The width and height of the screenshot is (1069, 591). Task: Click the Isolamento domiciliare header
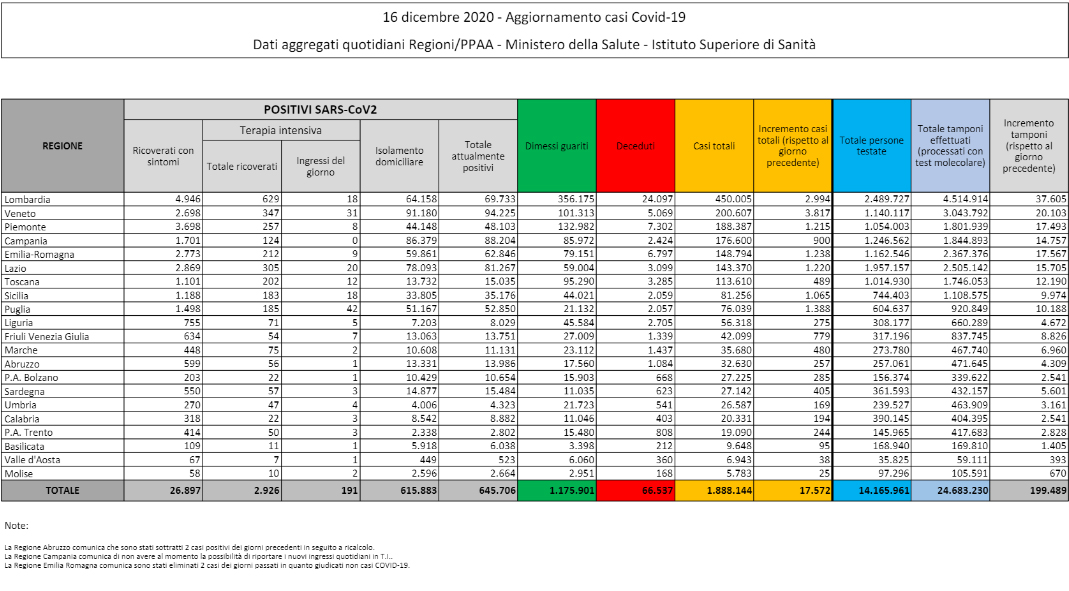399,156
